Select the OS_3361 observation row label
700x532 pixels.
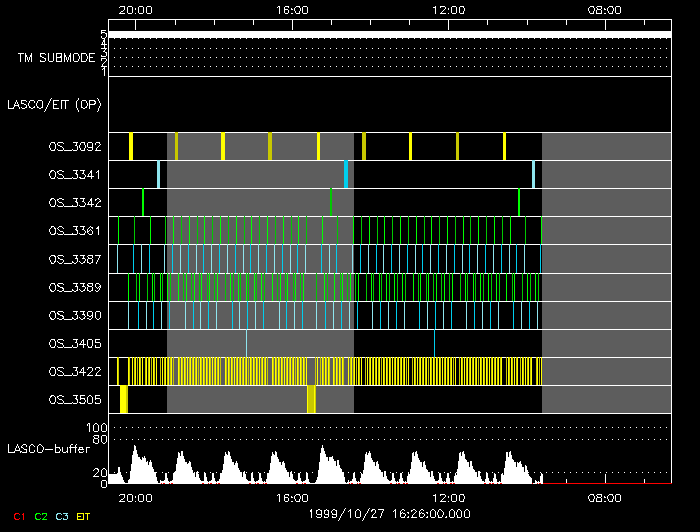74,230
